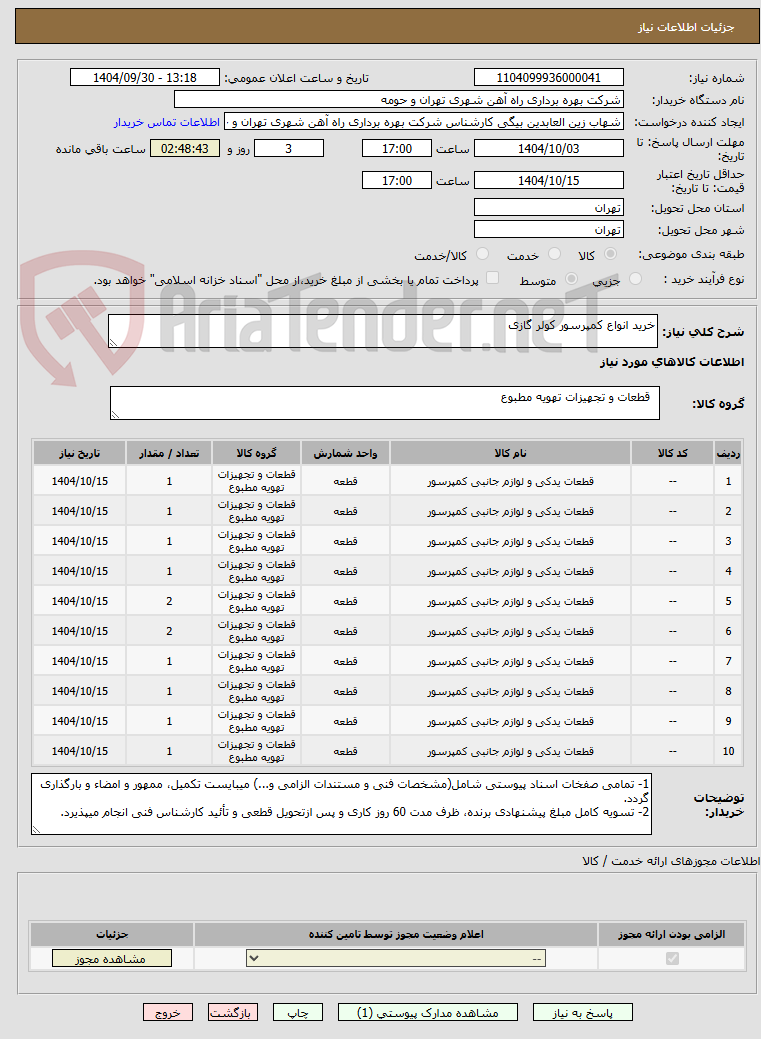This screenshot has width=761, height=1039.
Task: Select the کالا radio button
Action: coord(611,254)
